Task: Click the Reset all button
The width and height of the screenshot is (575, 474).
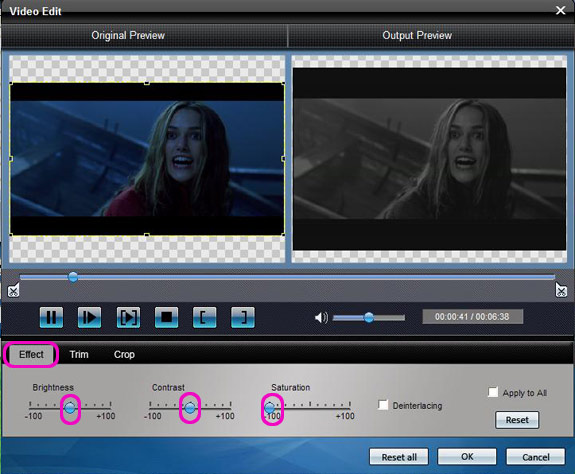Action: (x=399, y=457)
